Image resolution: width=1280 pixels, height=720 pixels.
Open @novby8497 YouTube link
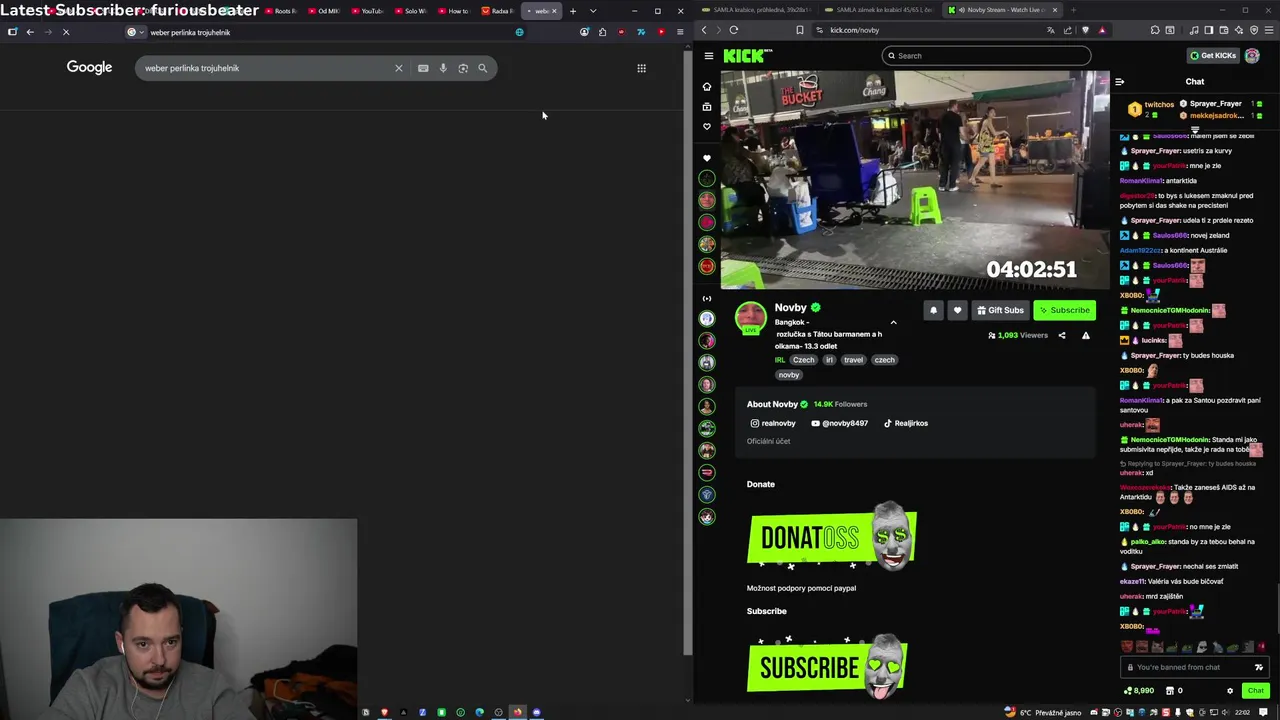point(839,423)
